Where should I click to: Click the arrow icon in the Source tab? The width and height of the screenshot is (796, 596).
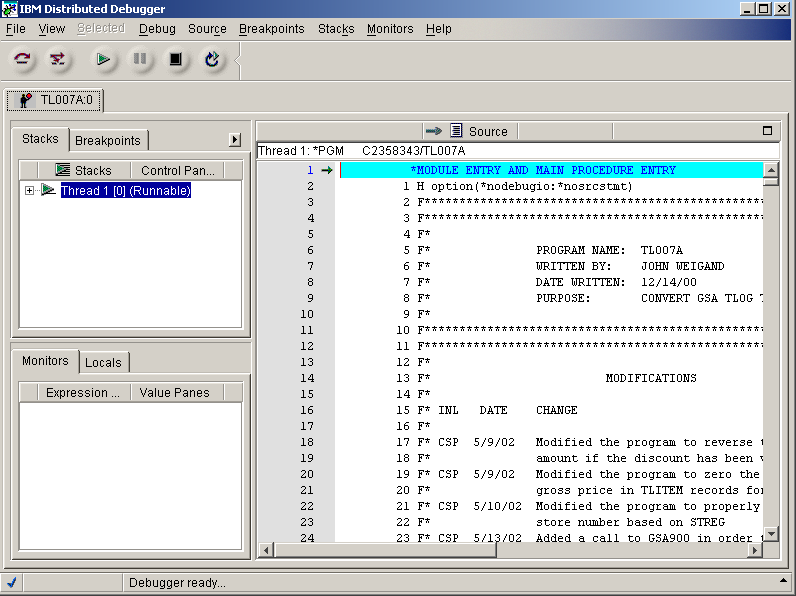434,131
